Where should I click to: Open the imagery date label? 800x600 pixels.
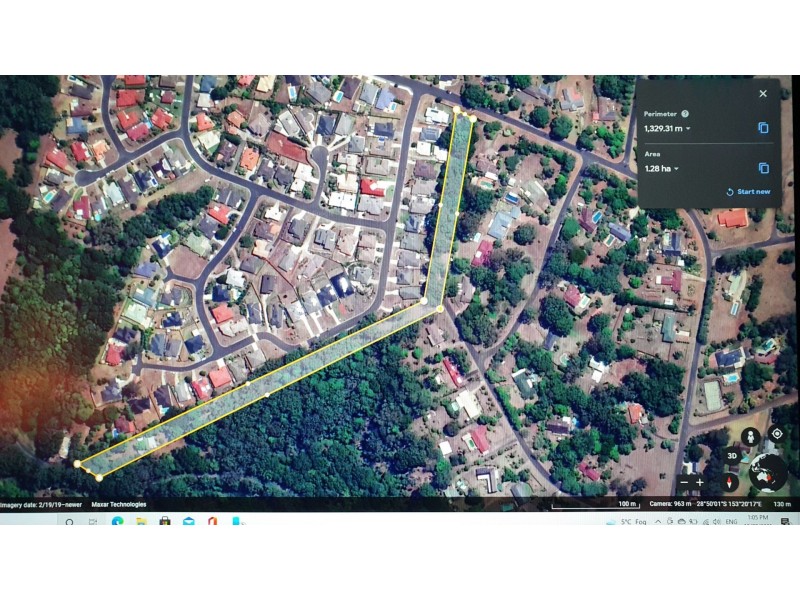tap(41, 505)
